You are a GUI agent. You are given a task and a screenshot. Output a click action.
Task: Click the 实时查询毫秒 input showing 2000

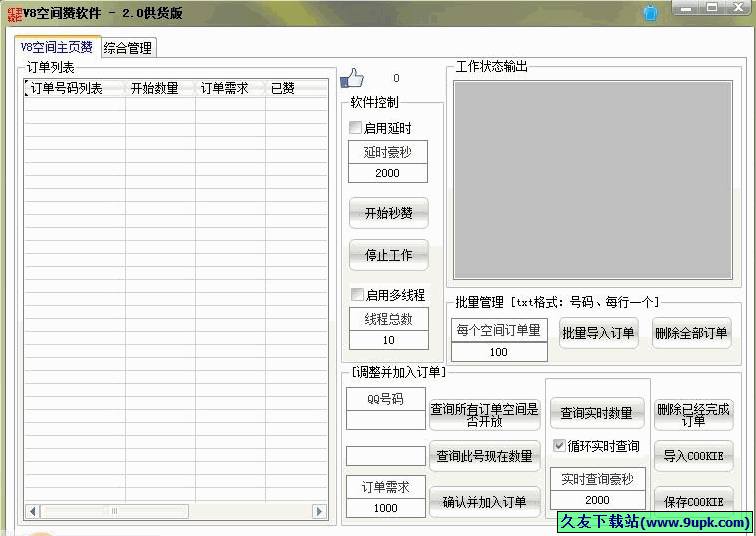(x=597, y=500)
